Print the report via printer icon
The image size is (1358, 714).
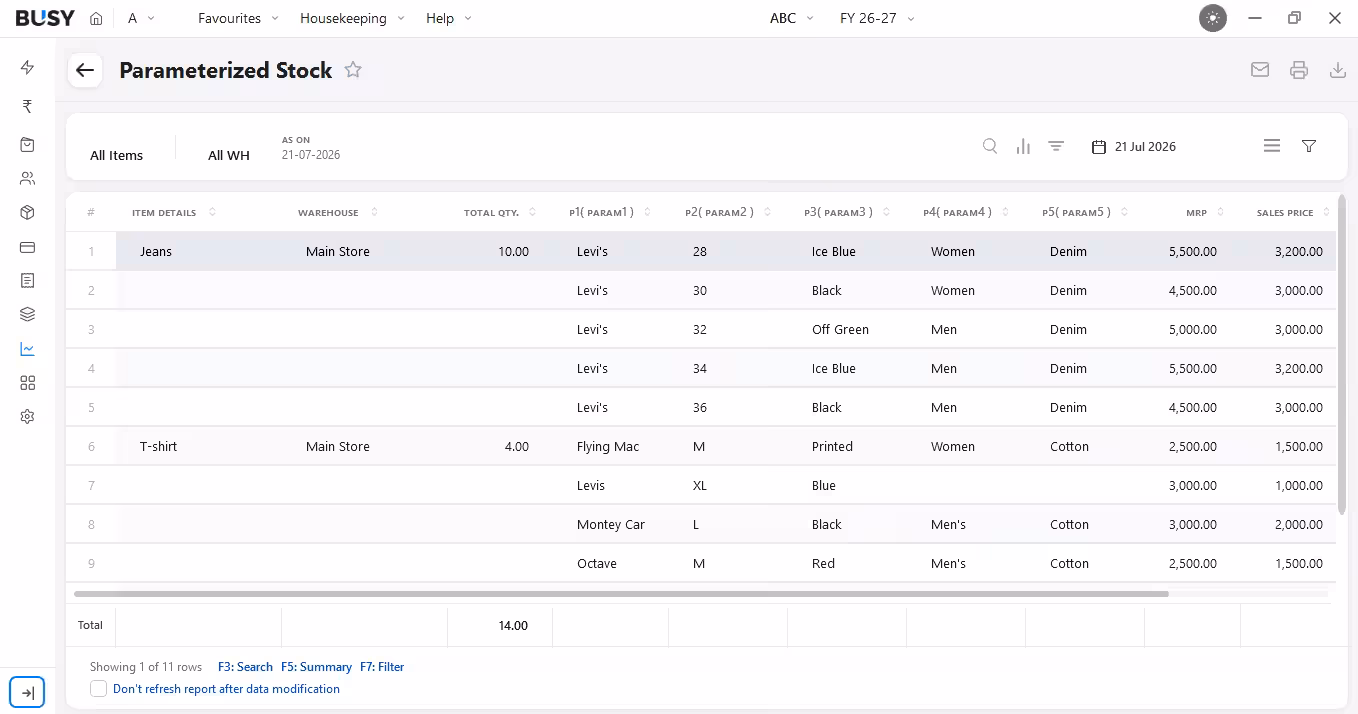1299,70
